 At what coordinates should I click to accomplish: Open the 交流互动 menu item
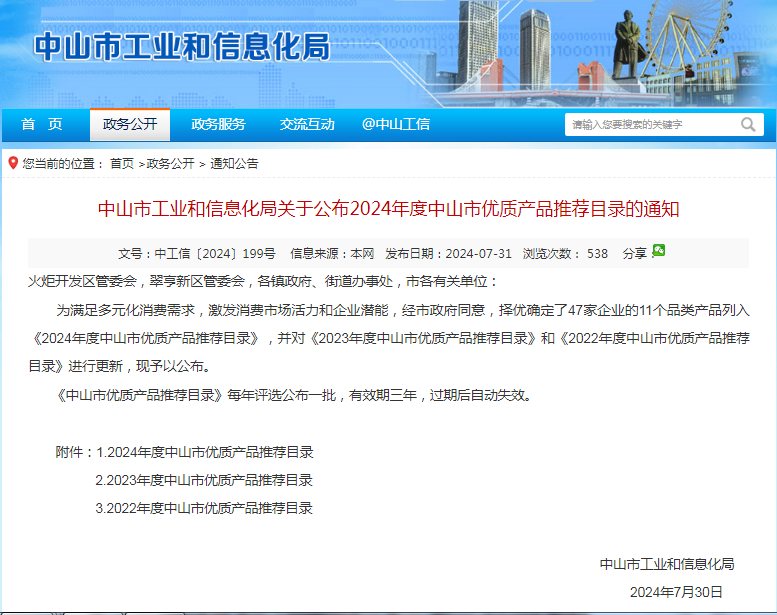(307, 124)
